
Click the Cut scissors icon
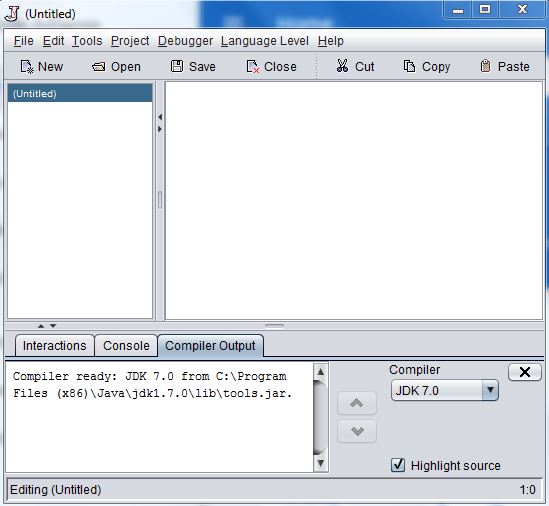click(x=342, y=66)
